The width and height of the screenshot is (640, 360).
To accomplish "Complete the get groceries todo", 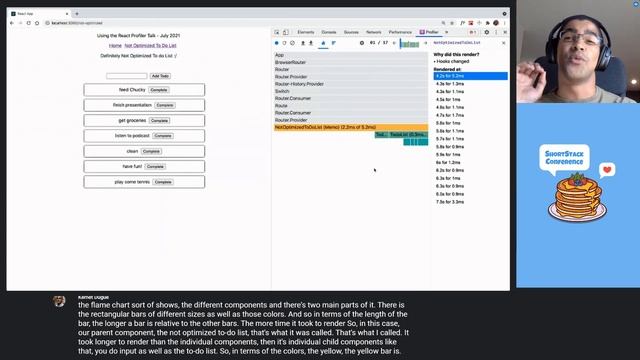I will tap(160, 121).
